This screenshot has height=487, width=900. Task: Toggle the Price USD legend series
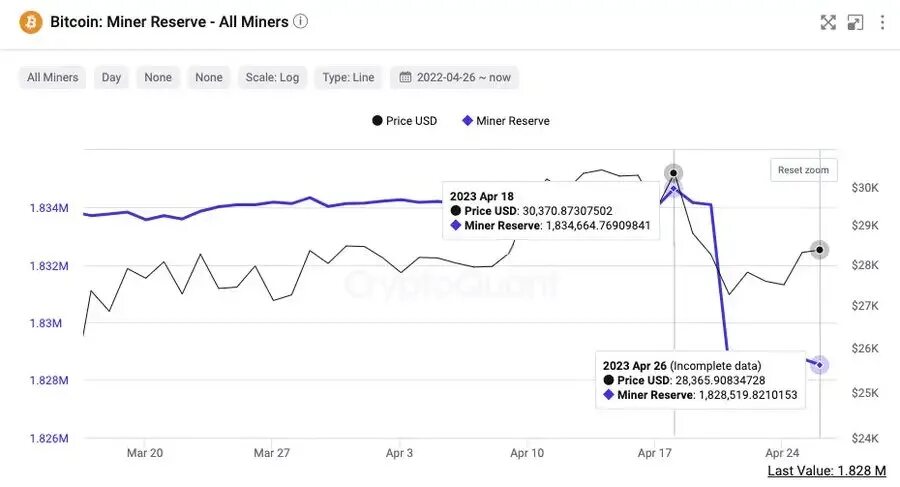404,121
